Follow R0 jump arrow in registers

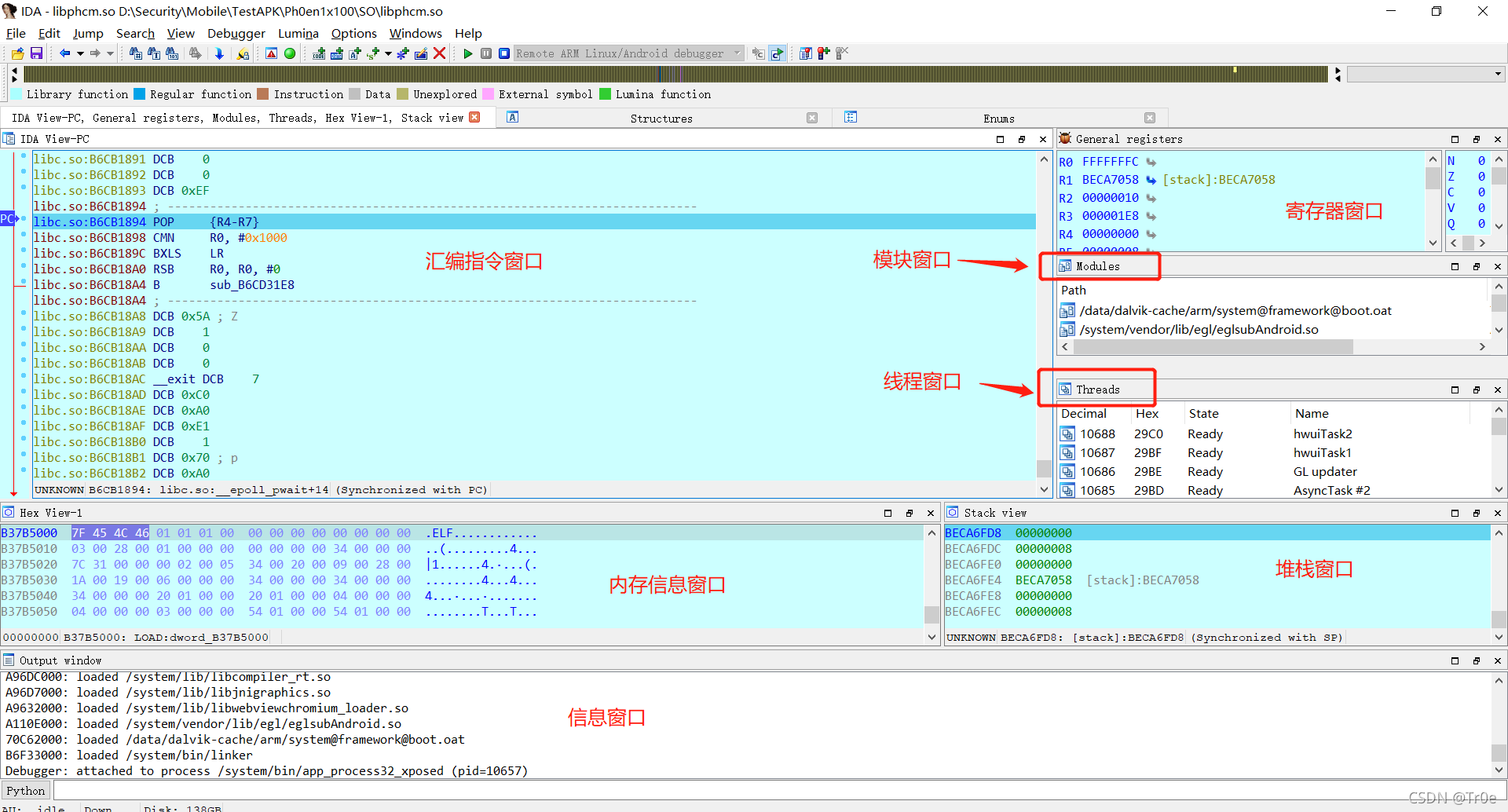coord(1151,162)
